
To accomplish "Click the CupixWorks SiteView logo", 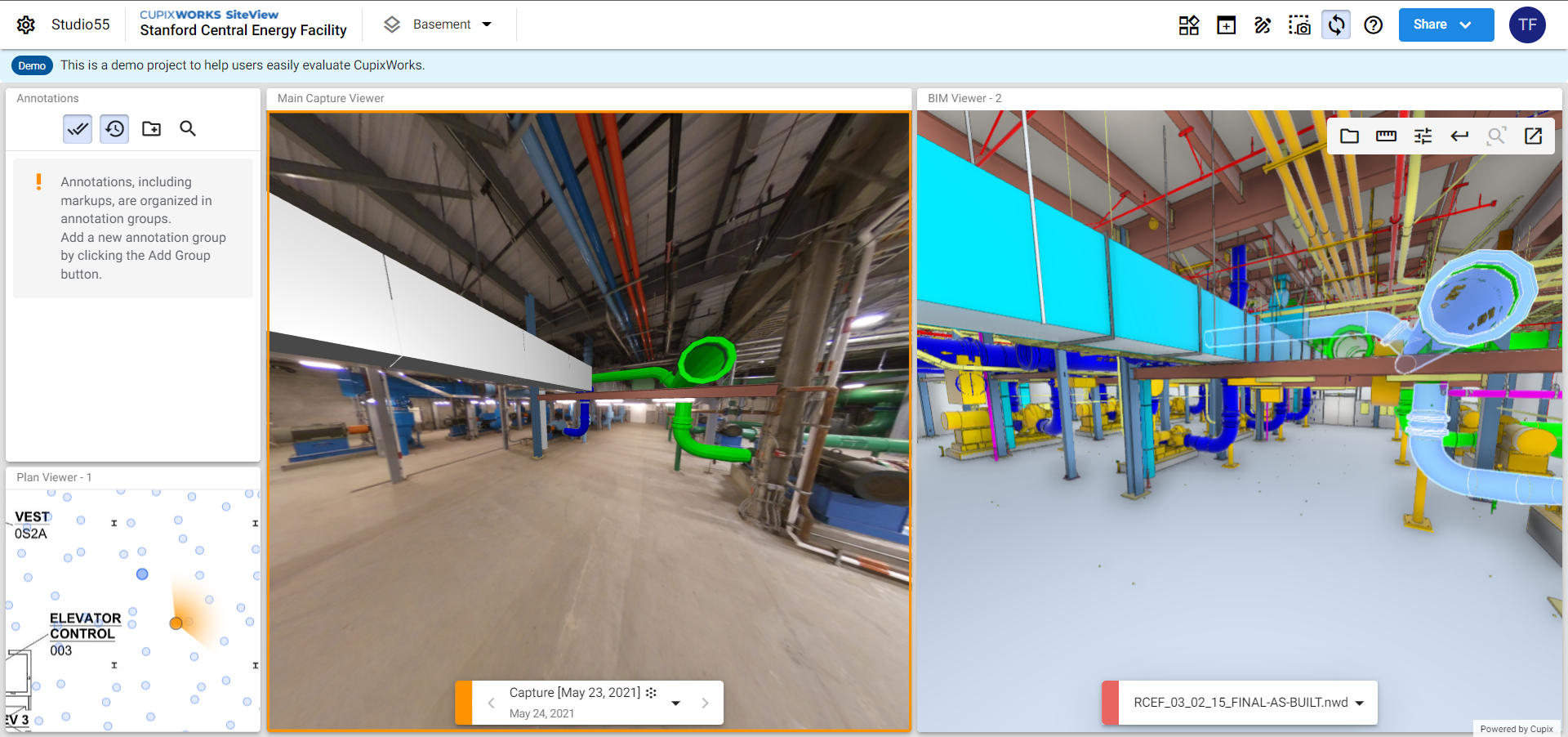I will tap(209, 15).
